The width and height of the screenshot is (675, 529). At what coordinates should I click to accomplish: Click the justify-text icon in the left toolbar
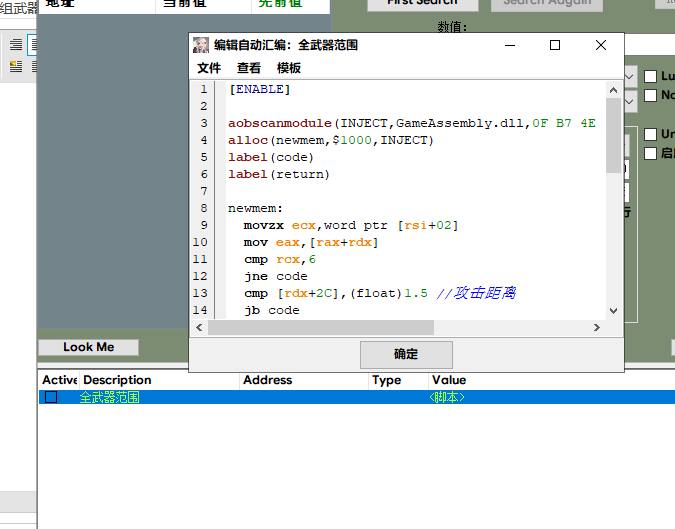coord(16,45)
